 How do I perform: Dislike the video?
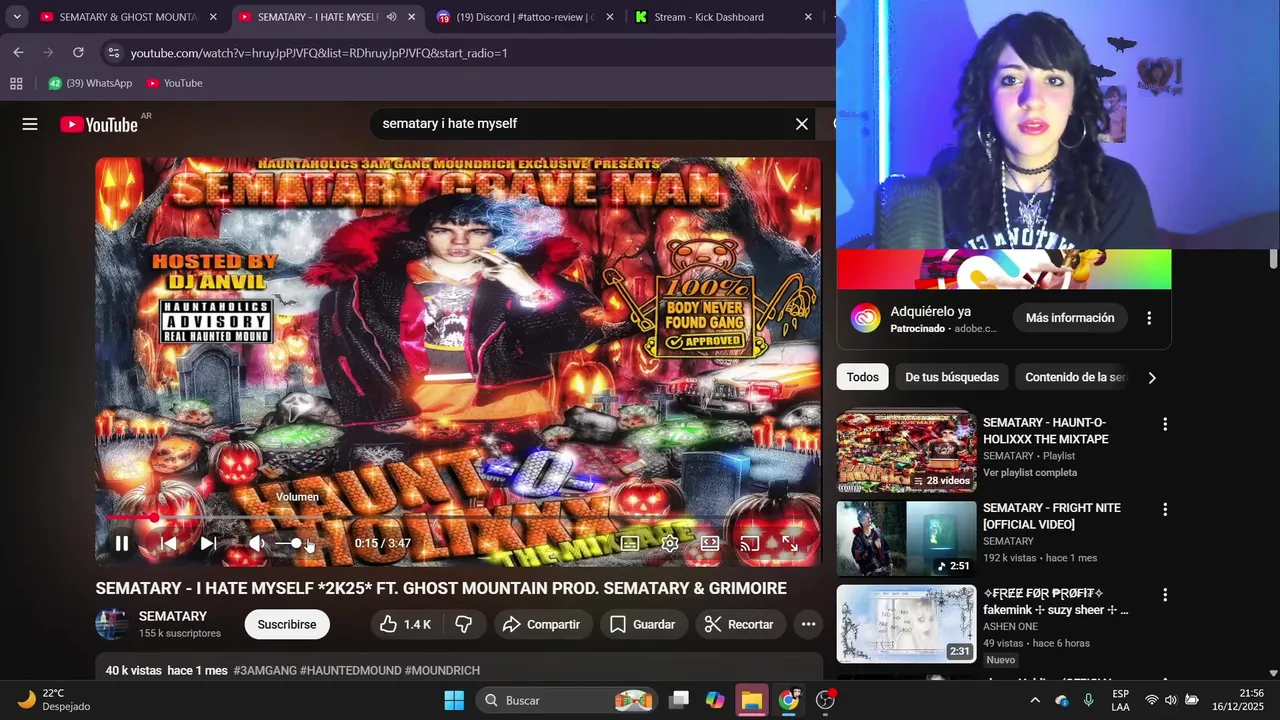click(464, 624)
